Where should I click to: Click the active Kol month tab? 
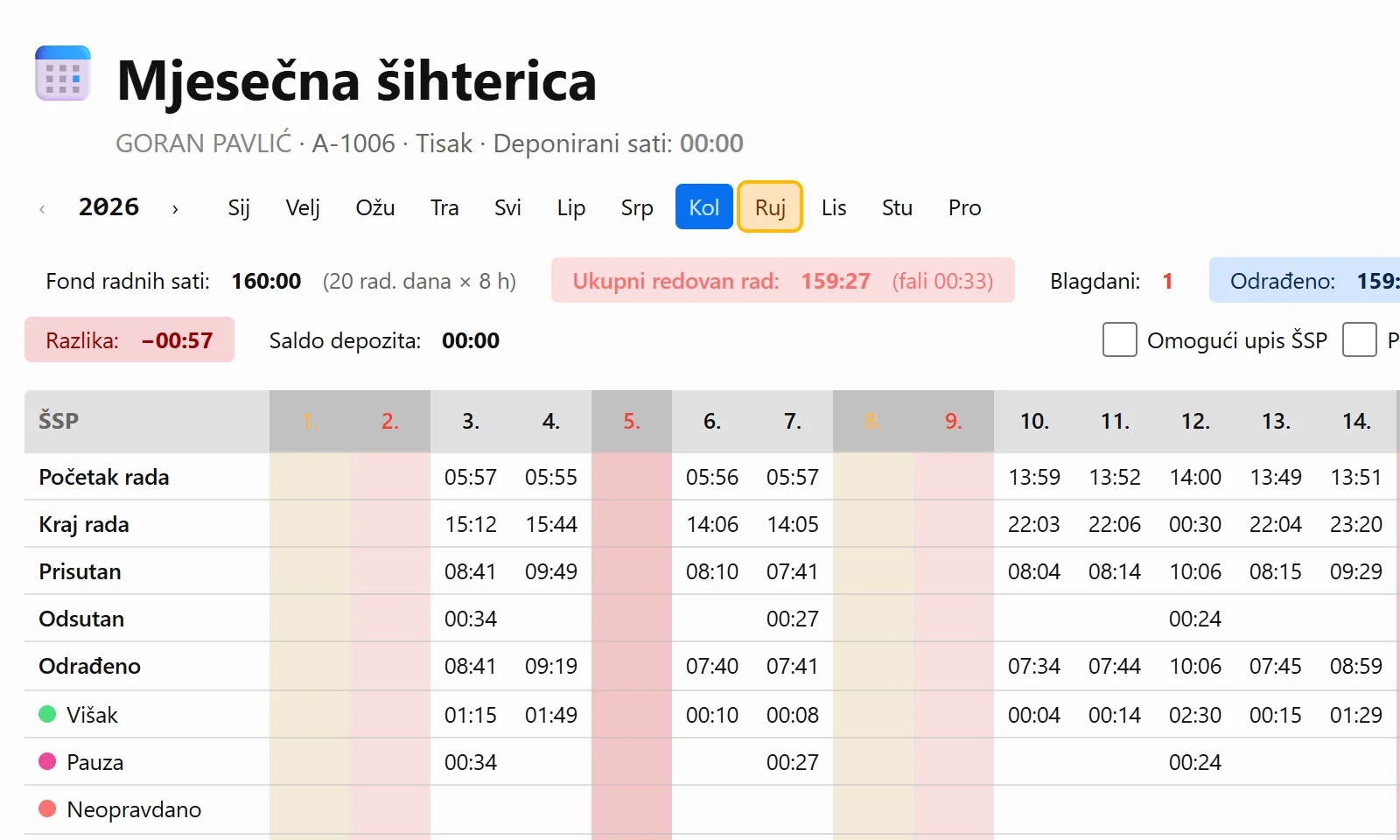[x=704, y=207]
